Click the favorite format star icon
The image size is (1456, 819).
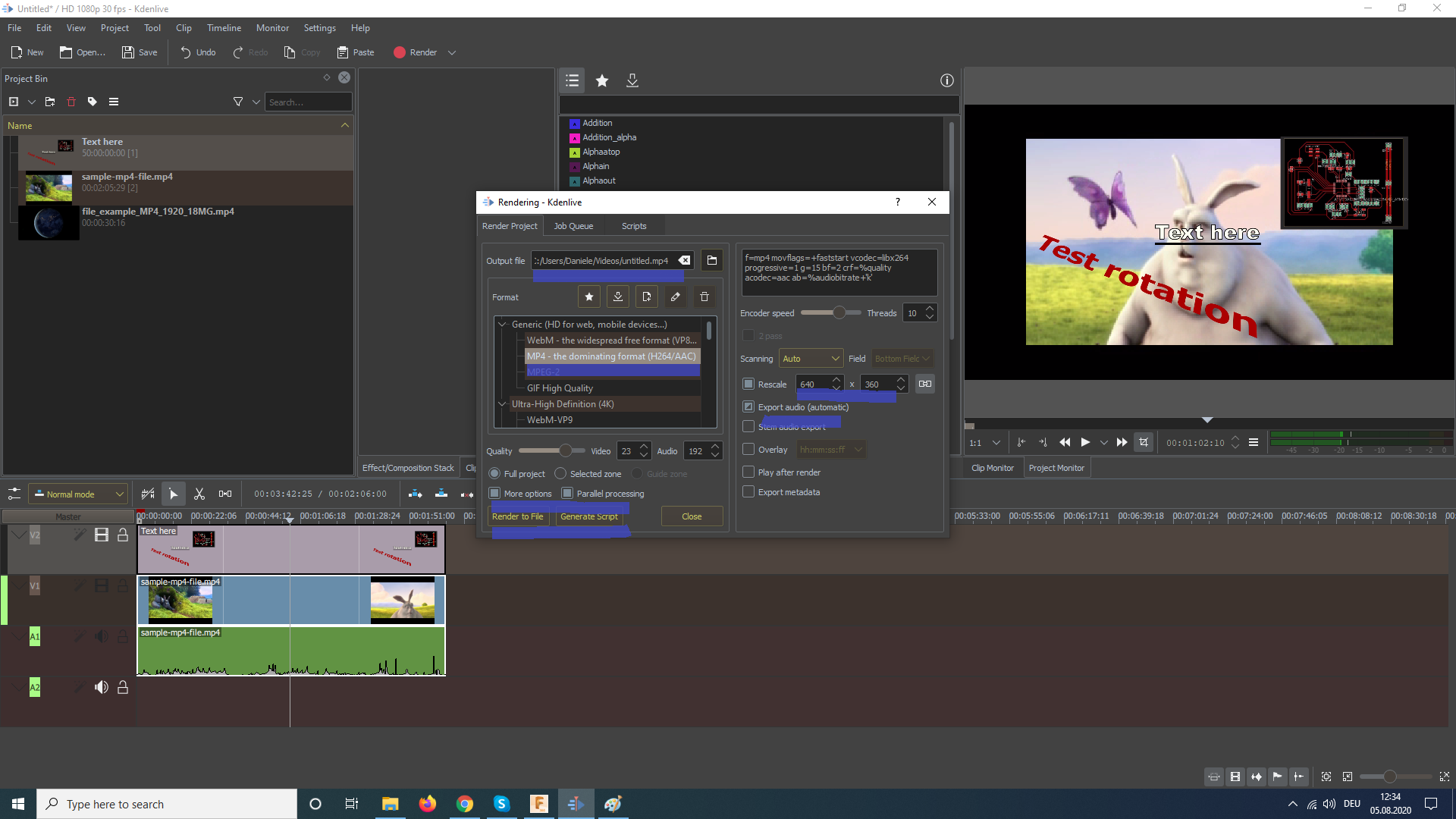[589, 297]
